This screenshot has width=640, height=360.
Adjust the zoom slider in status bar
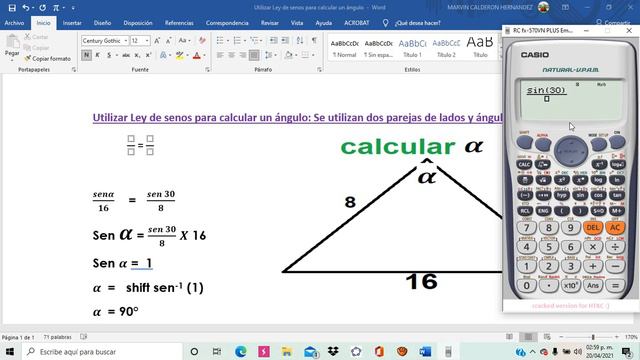click(x=593, y=337)
